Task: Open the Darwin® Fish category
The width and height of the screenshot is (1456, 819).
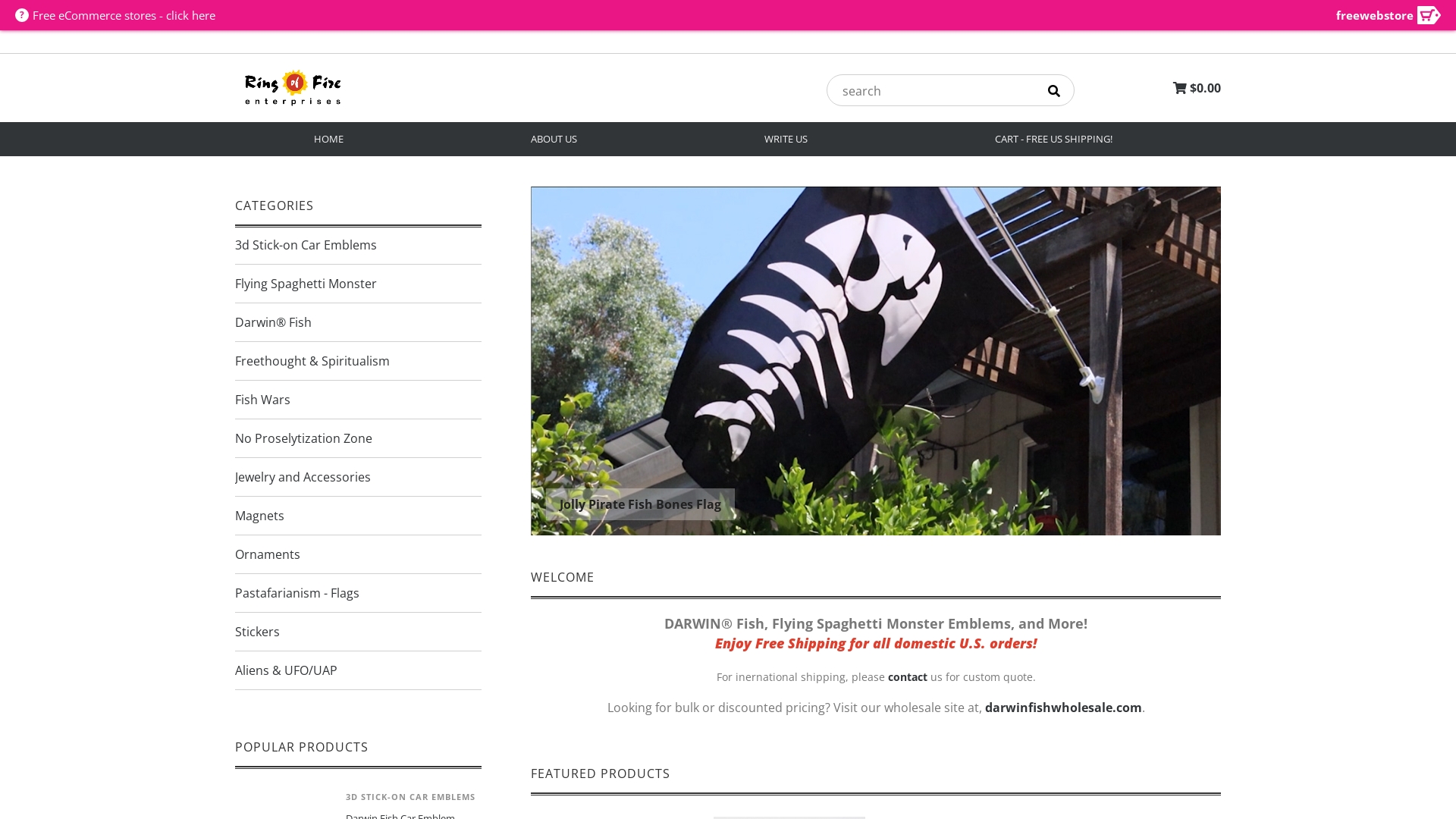Action: coord(273,322)
